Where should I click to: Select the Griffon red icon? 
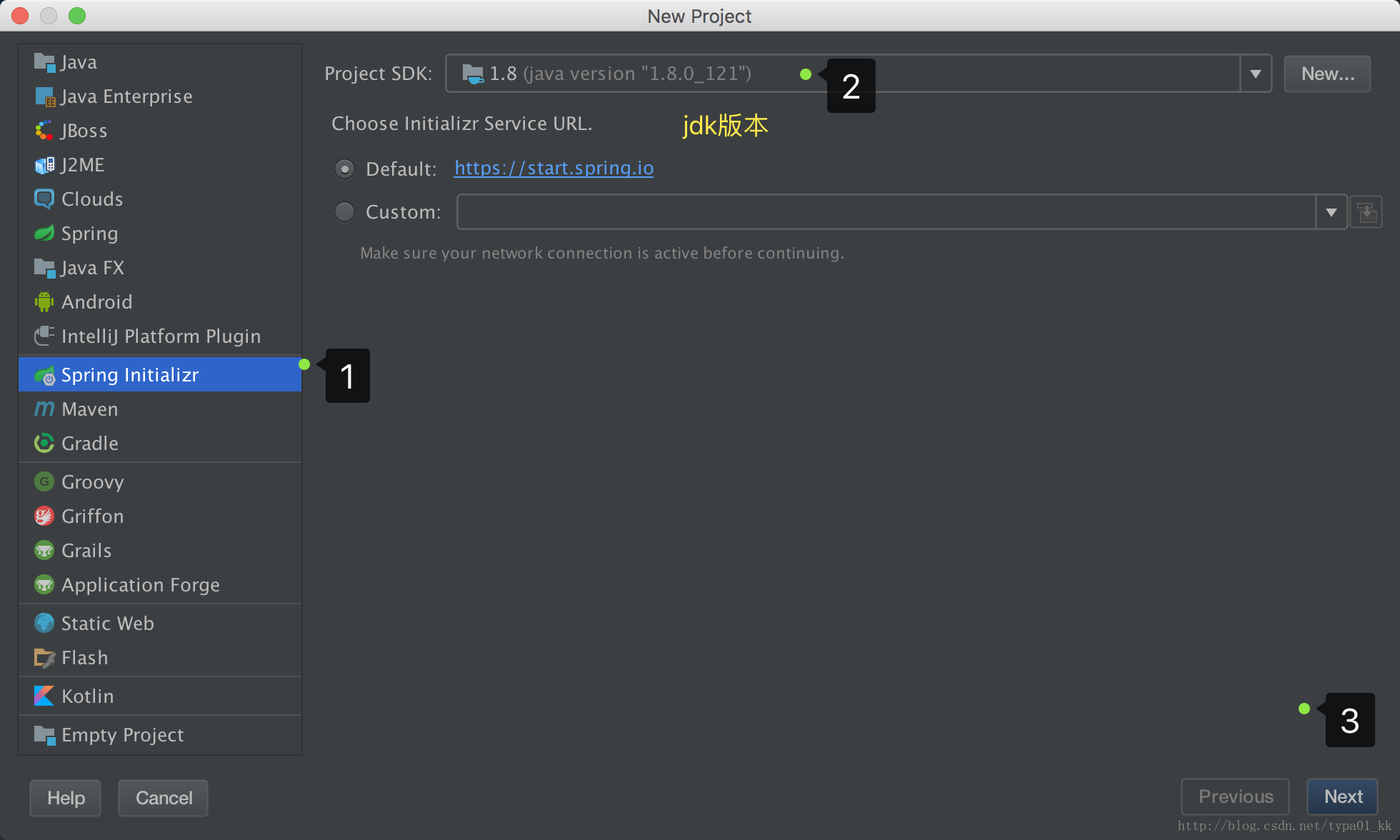point(44,516)
